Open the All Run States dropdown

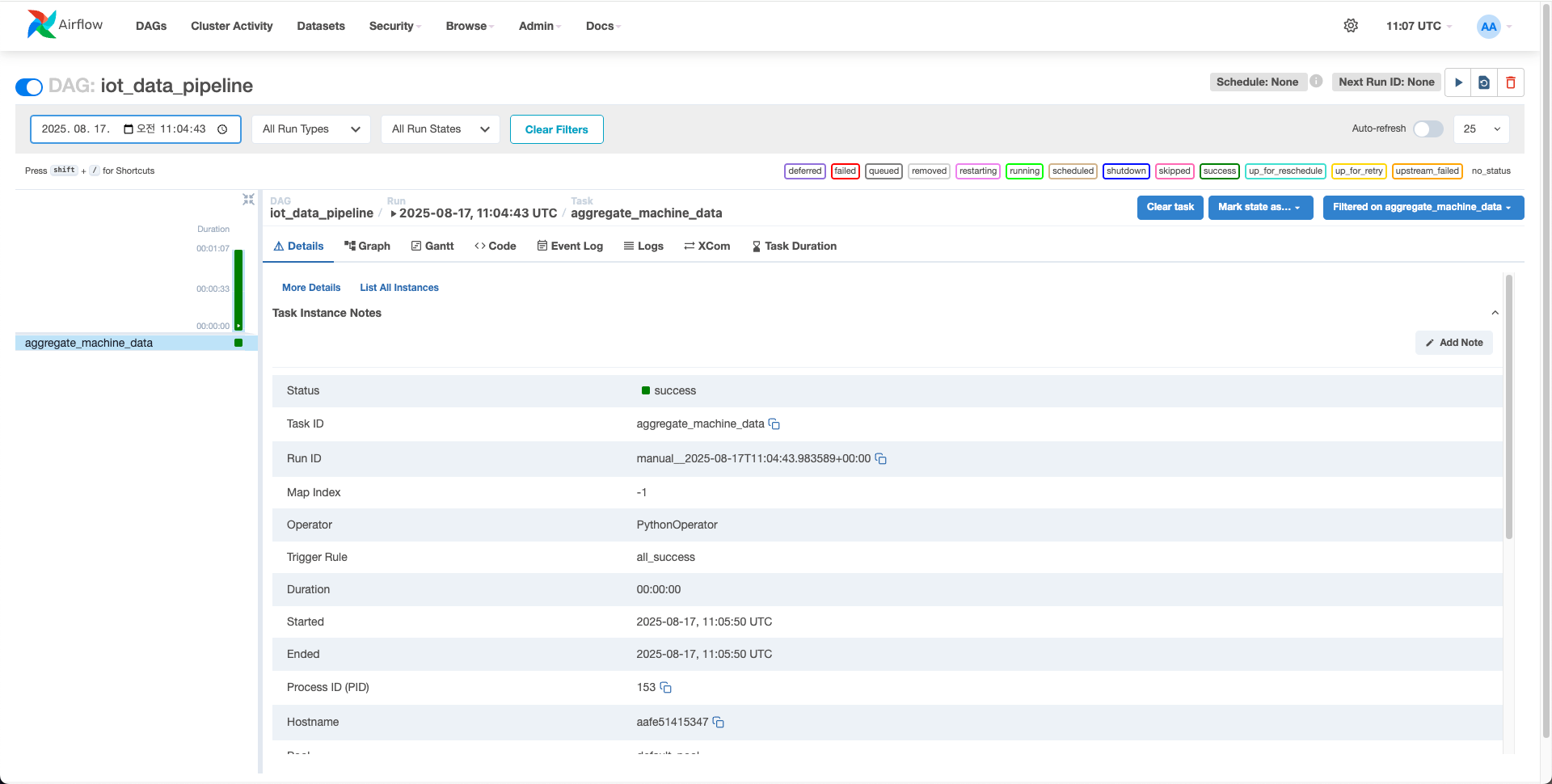click(x=440, y=129)
